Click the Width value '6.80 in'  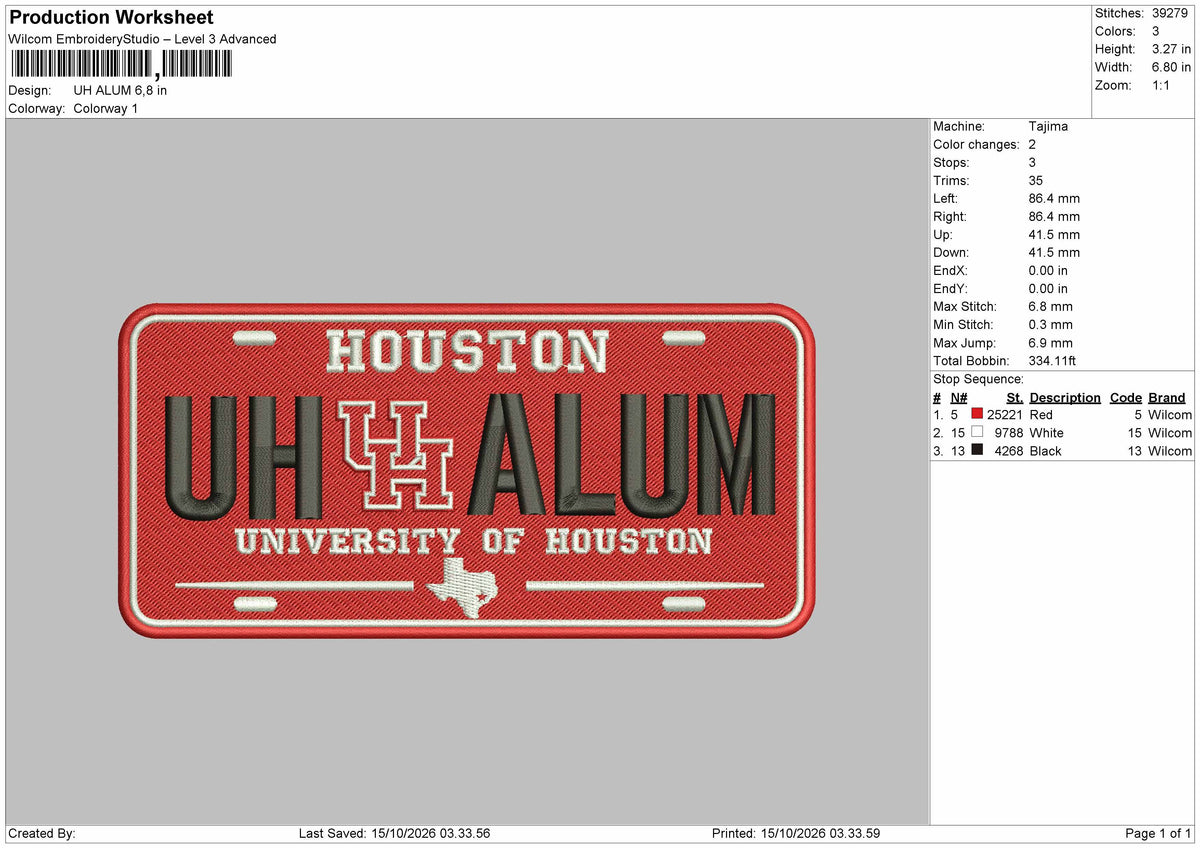1171,67
